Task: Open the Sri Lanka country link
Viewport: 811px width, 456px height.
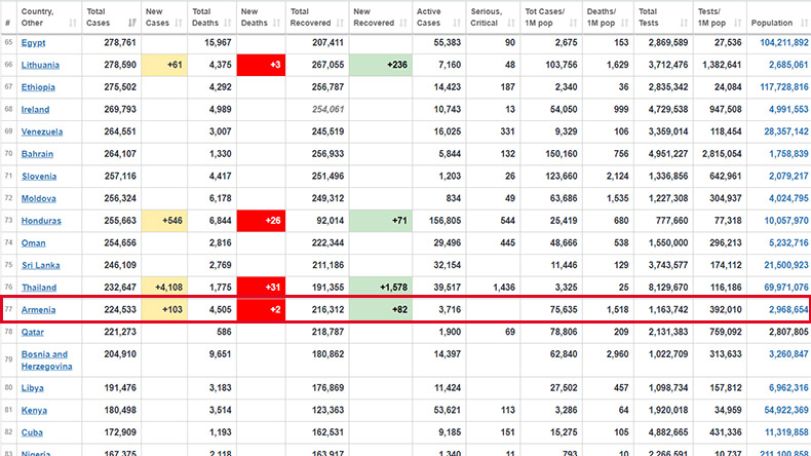Action: pyautogui.click(x=40, y=265)
